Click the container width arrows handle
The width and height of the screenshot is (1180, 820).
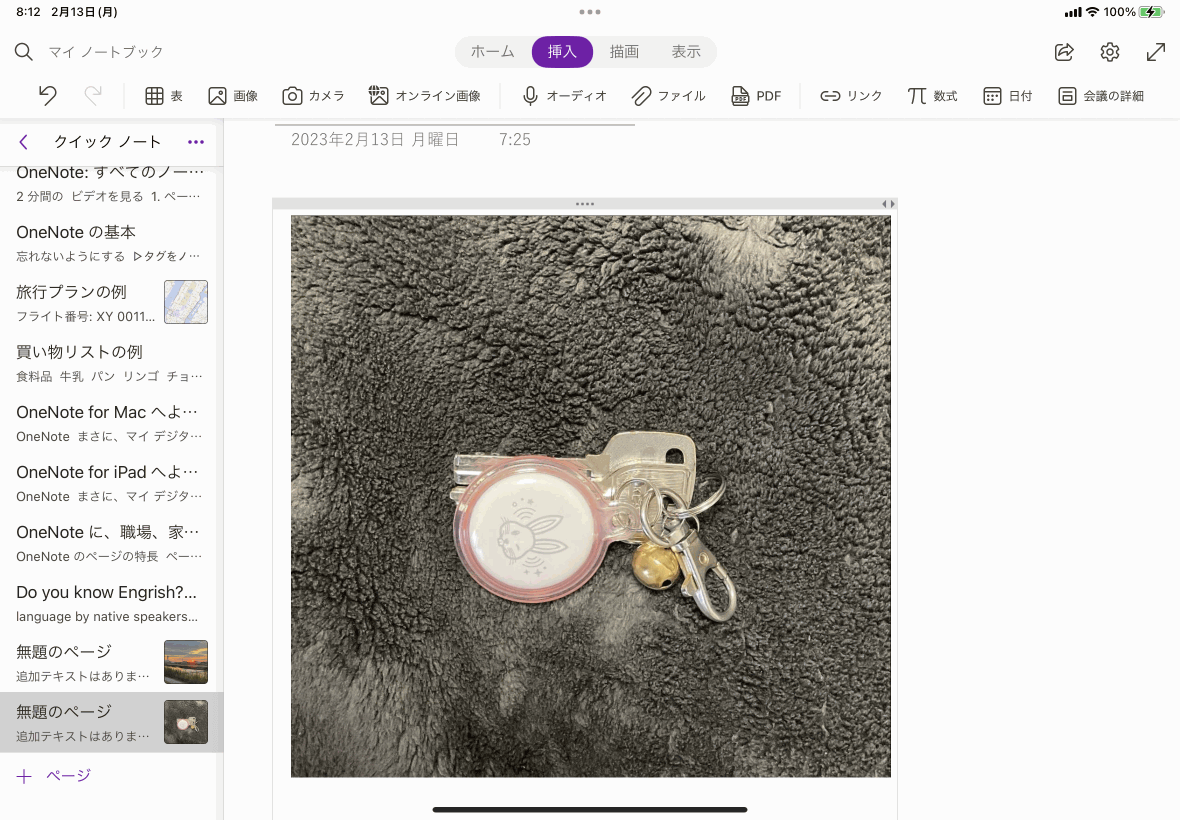click(889, 204)
